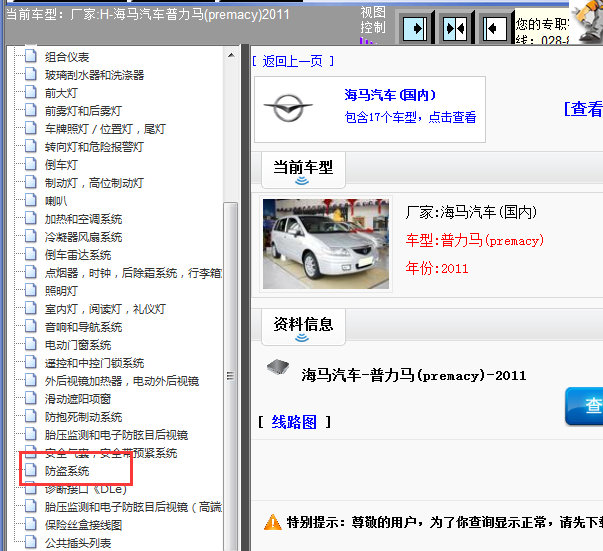Click the silver Premacy car thumbnail
This screenshot has height=551, width=603.
pos(326,244)
